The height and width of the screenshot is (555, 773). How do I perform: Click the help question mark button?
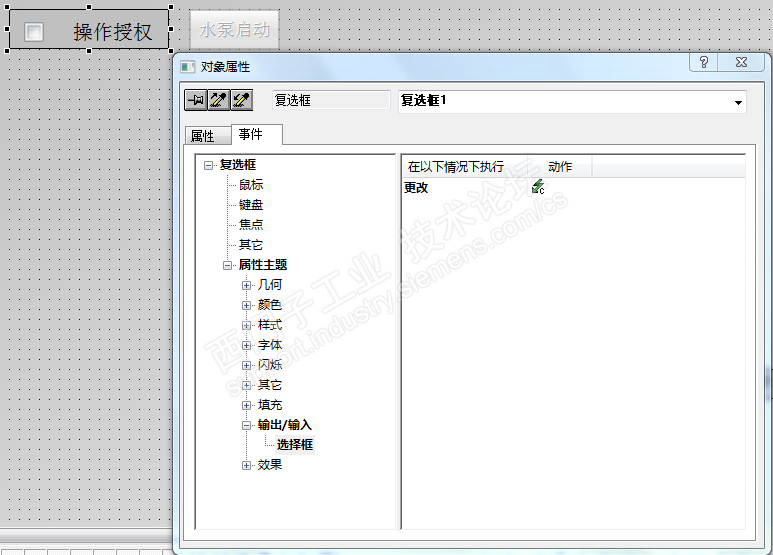pyautogui.click(x=703, y=62)
